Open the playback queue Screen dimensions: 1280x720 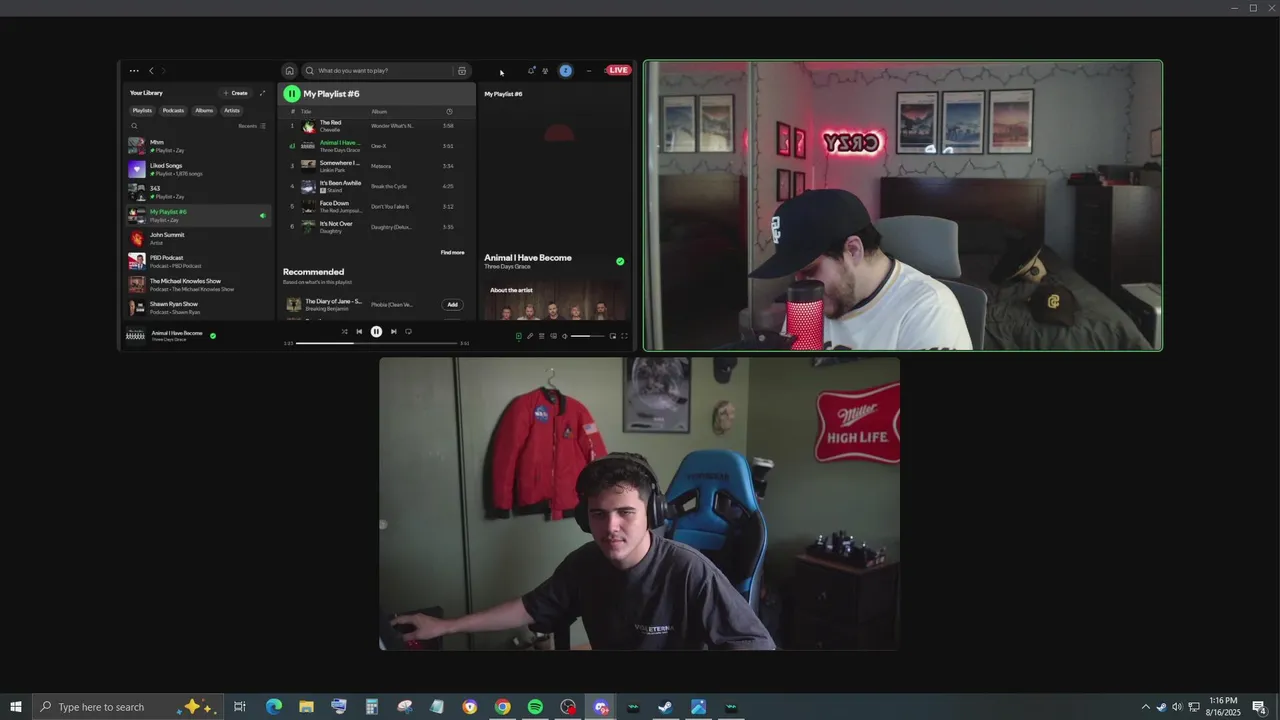(x=542, y=336)
